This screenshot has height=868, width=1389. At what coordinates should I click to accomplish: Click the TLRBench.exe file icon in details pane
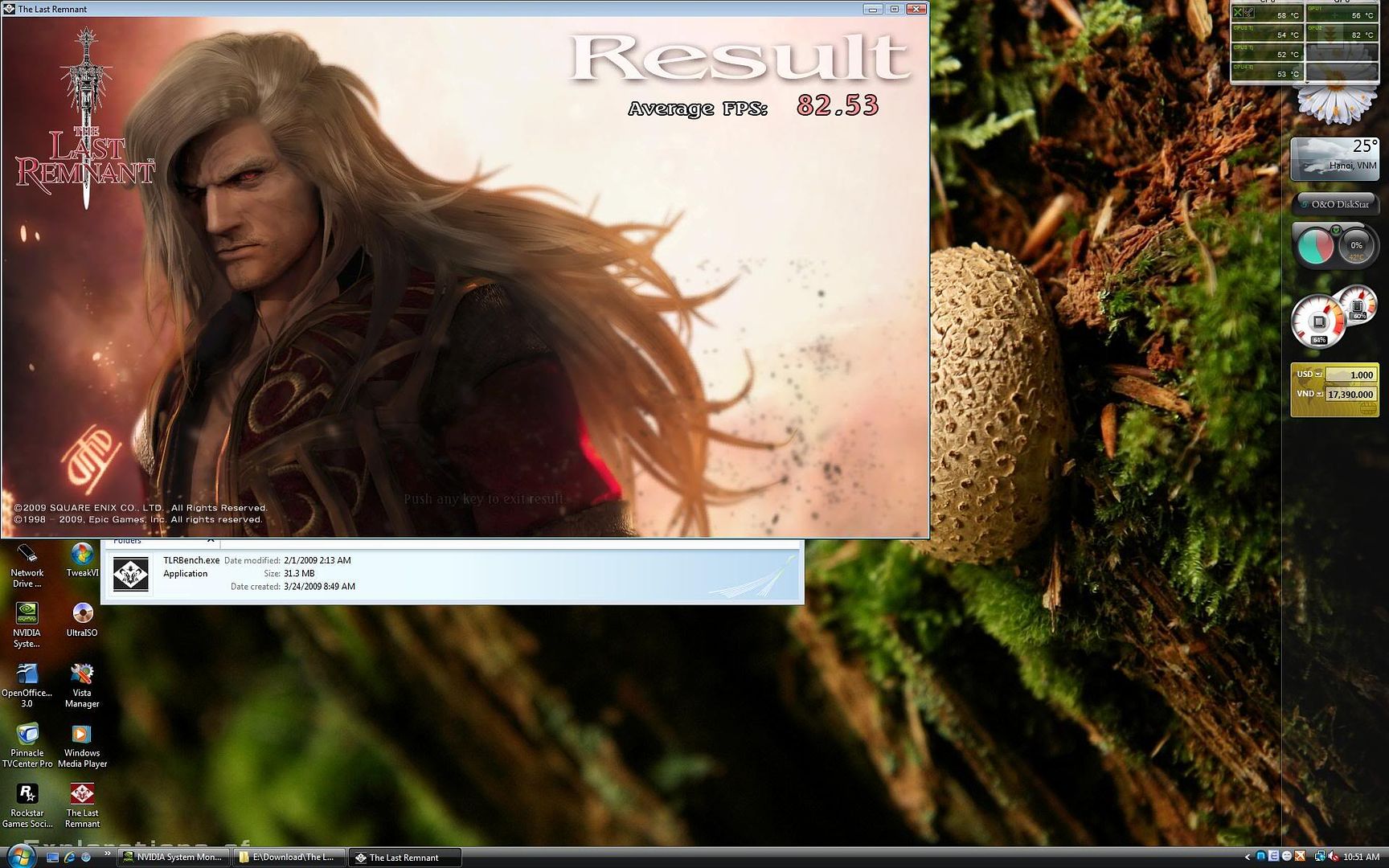pos(130,574)
